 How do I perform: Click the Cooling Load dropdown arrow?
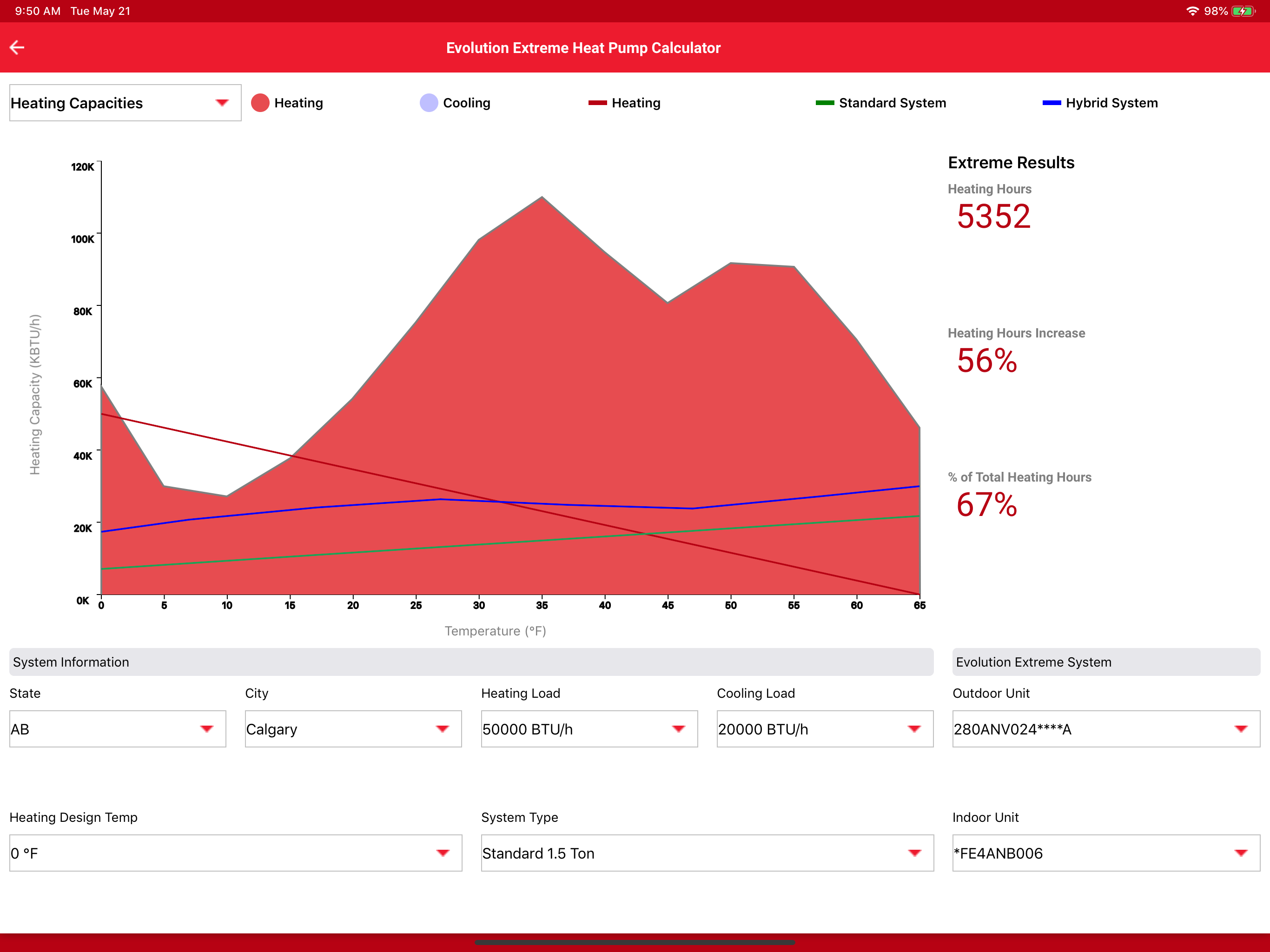point(914,728)
